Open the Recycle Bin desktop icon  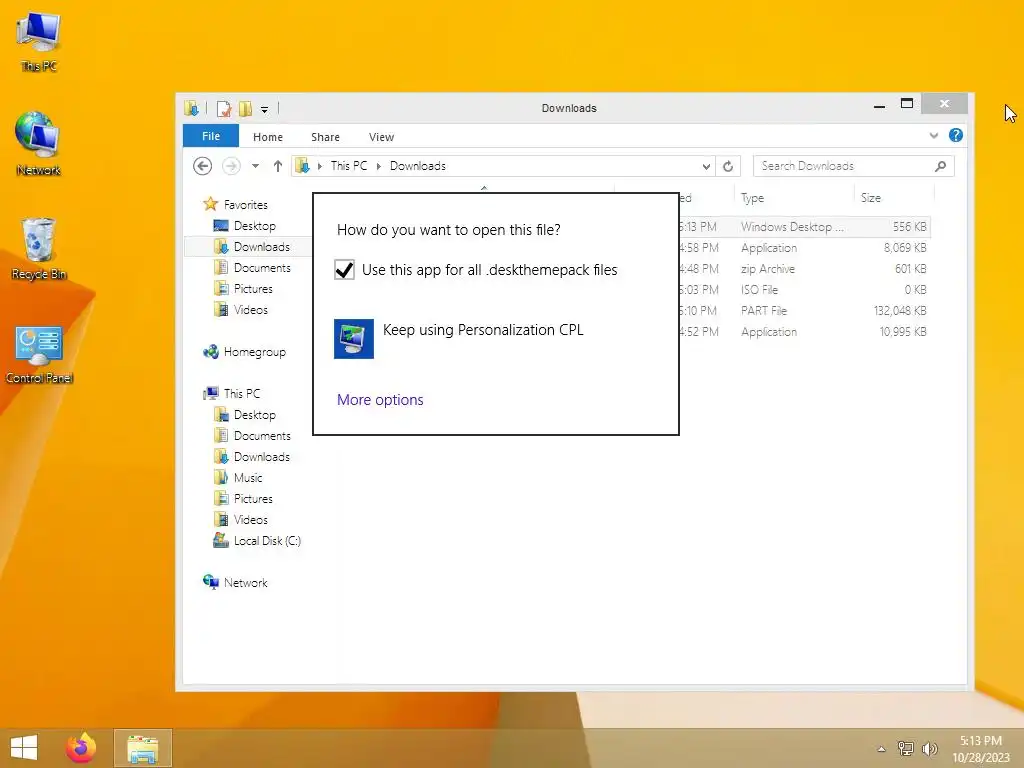(39, 249)
